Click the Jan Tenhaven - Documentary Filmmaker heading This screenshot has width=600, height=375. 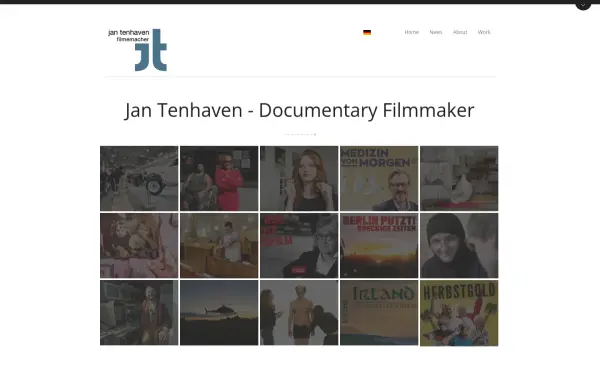[x=300, y=111]
